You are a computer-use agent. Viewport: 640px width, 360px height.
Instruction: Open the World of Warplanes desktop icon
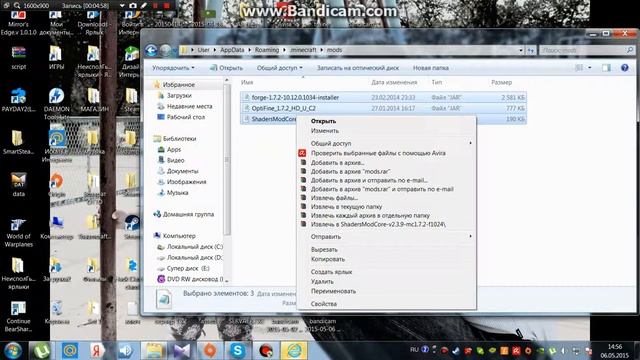tap(18, 233)
